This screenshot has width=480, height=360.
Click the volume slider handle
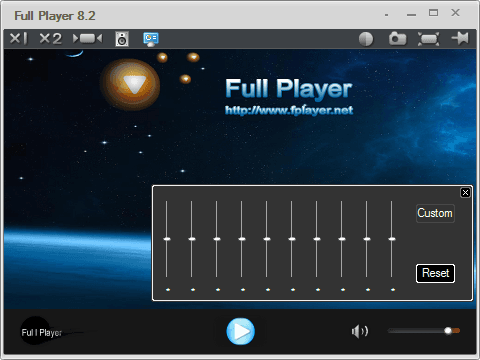448,331
